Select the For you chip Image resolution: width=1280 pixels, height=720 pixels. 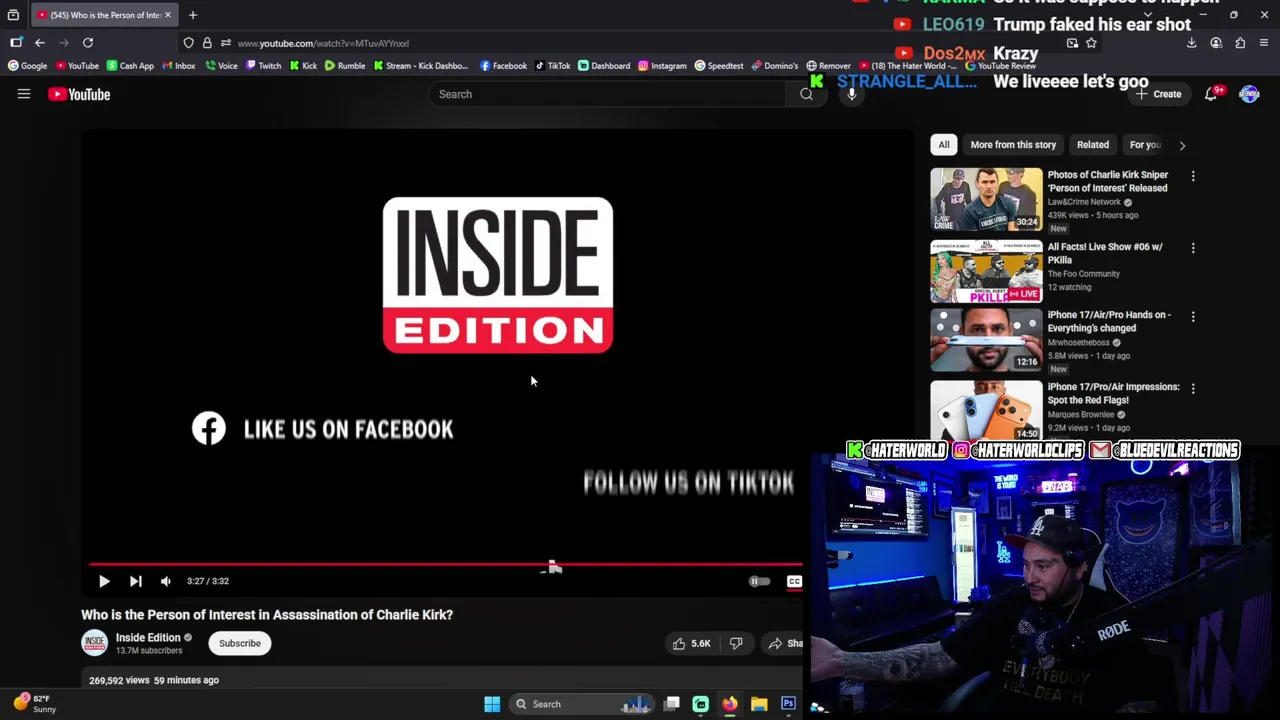[1145, 145]
